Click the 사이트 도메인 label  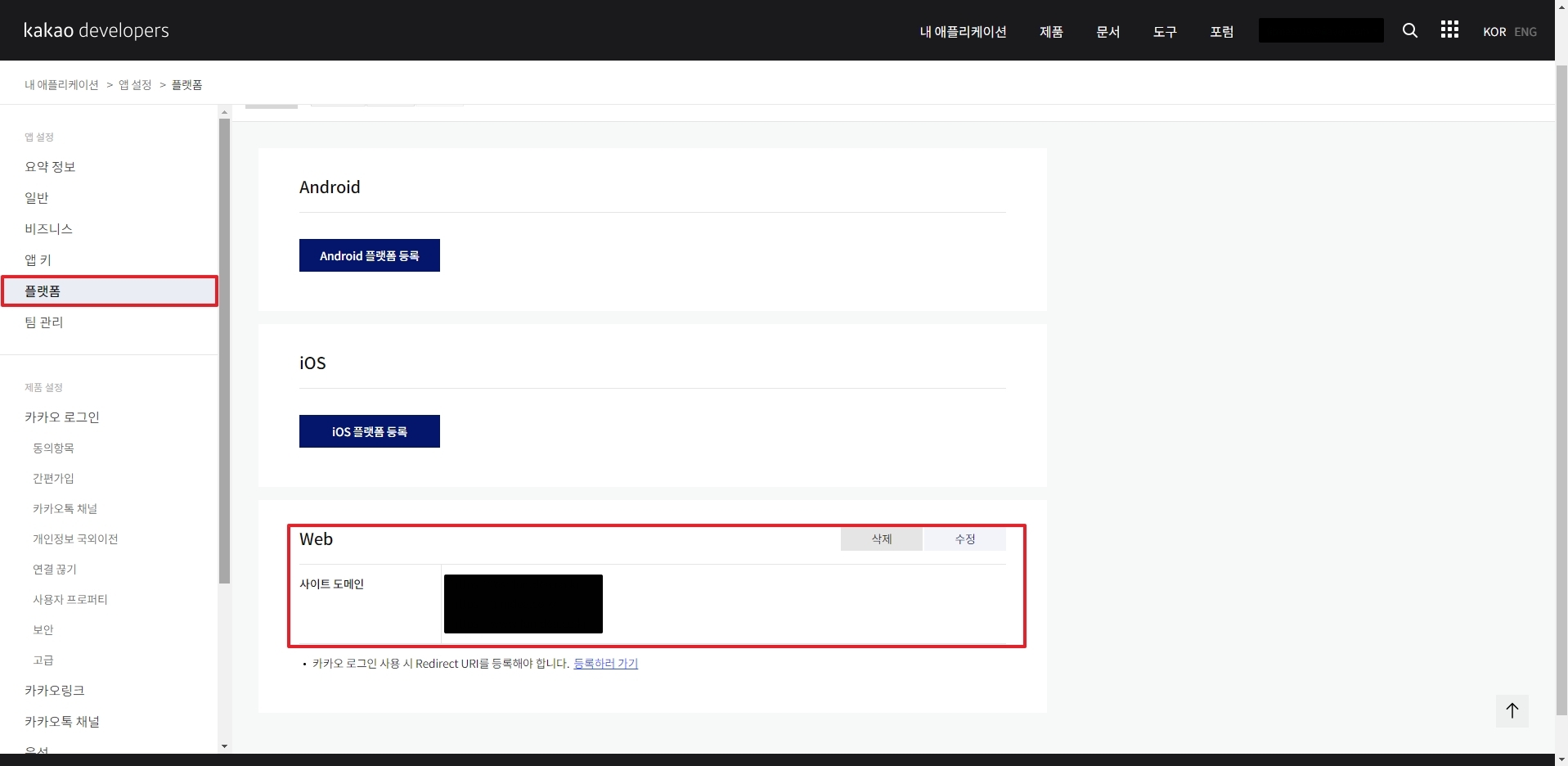[x=331, y=584]
